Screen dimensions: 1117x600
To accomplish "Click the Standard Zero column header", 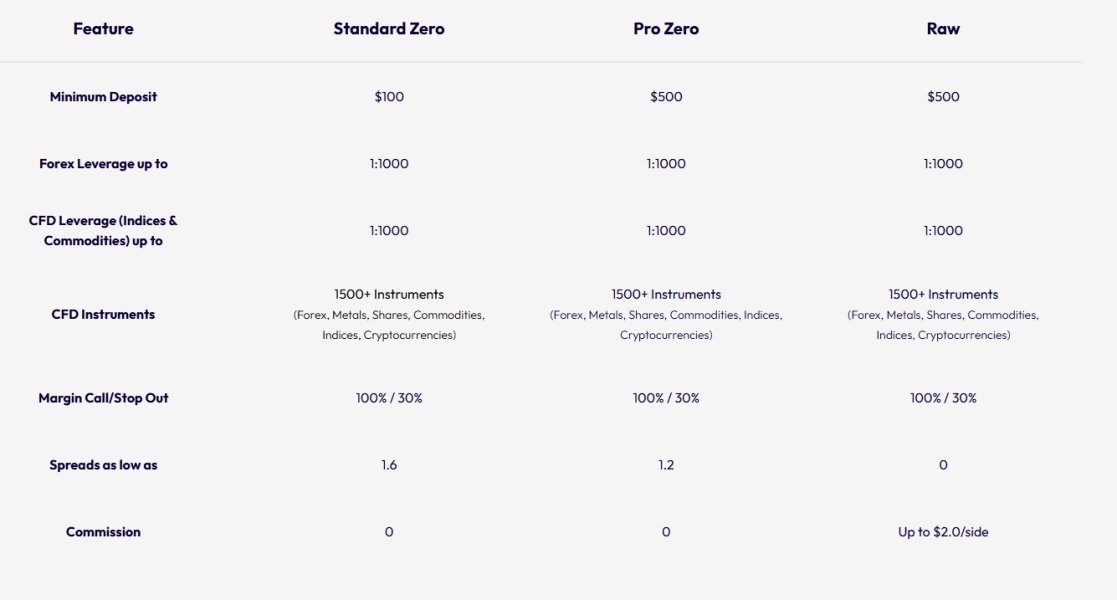I will (389, 29).
